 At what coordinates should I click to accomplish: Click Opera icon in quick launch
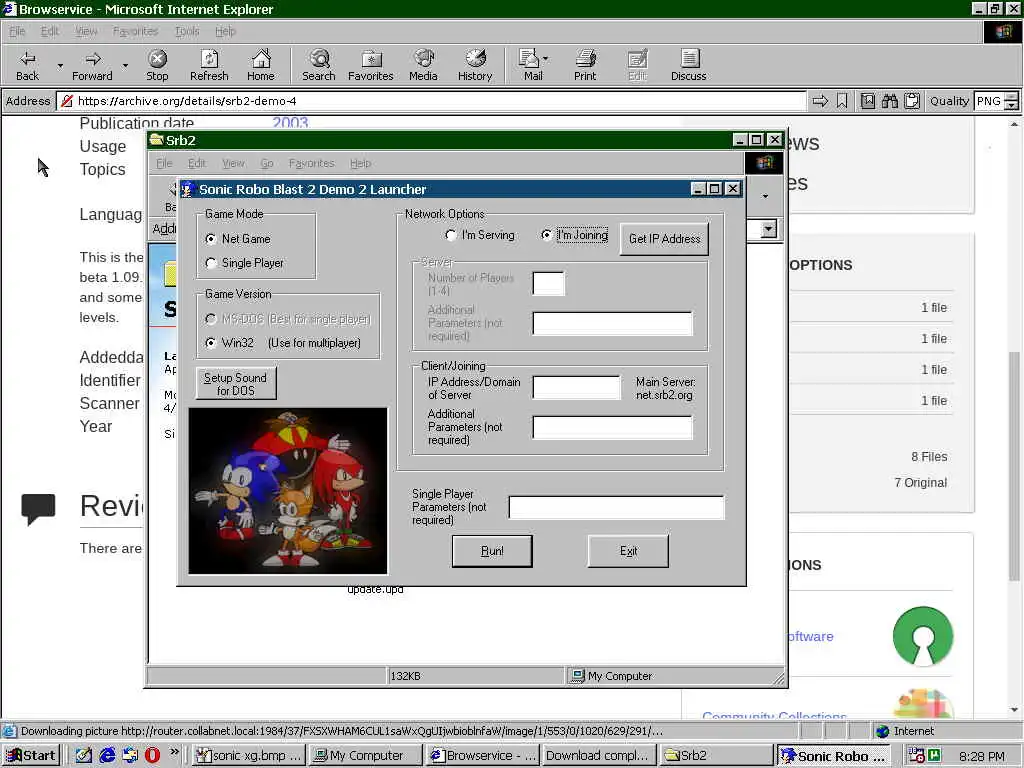tap(152, 755)
